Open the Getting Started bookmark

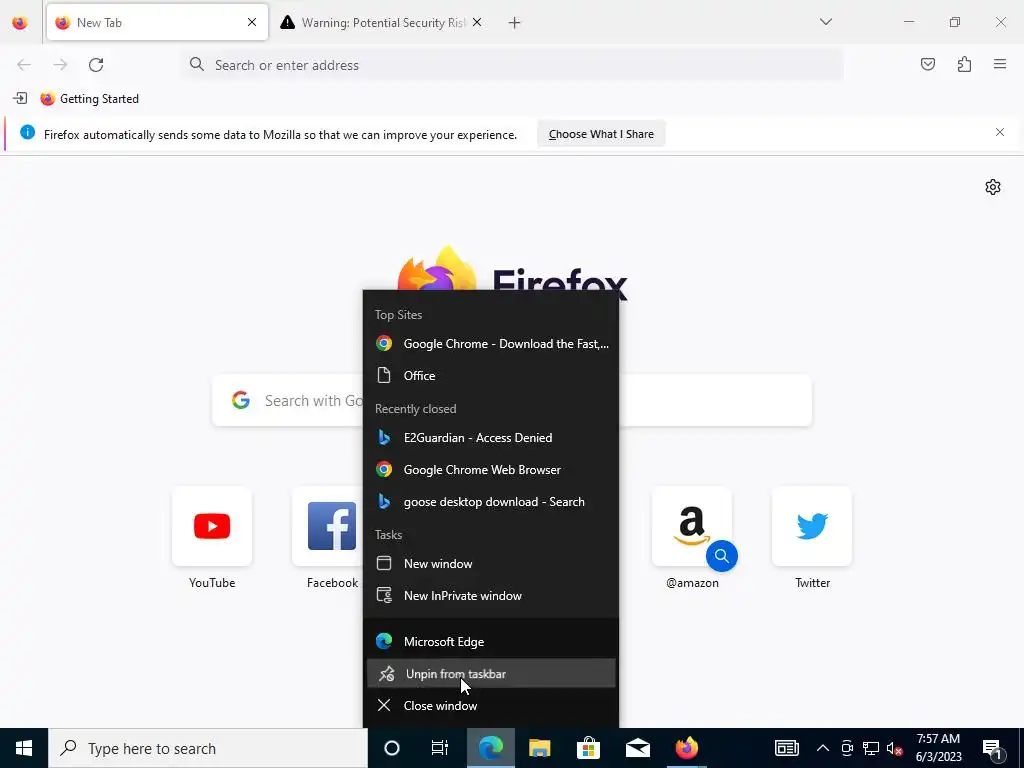tap(89, 99)
